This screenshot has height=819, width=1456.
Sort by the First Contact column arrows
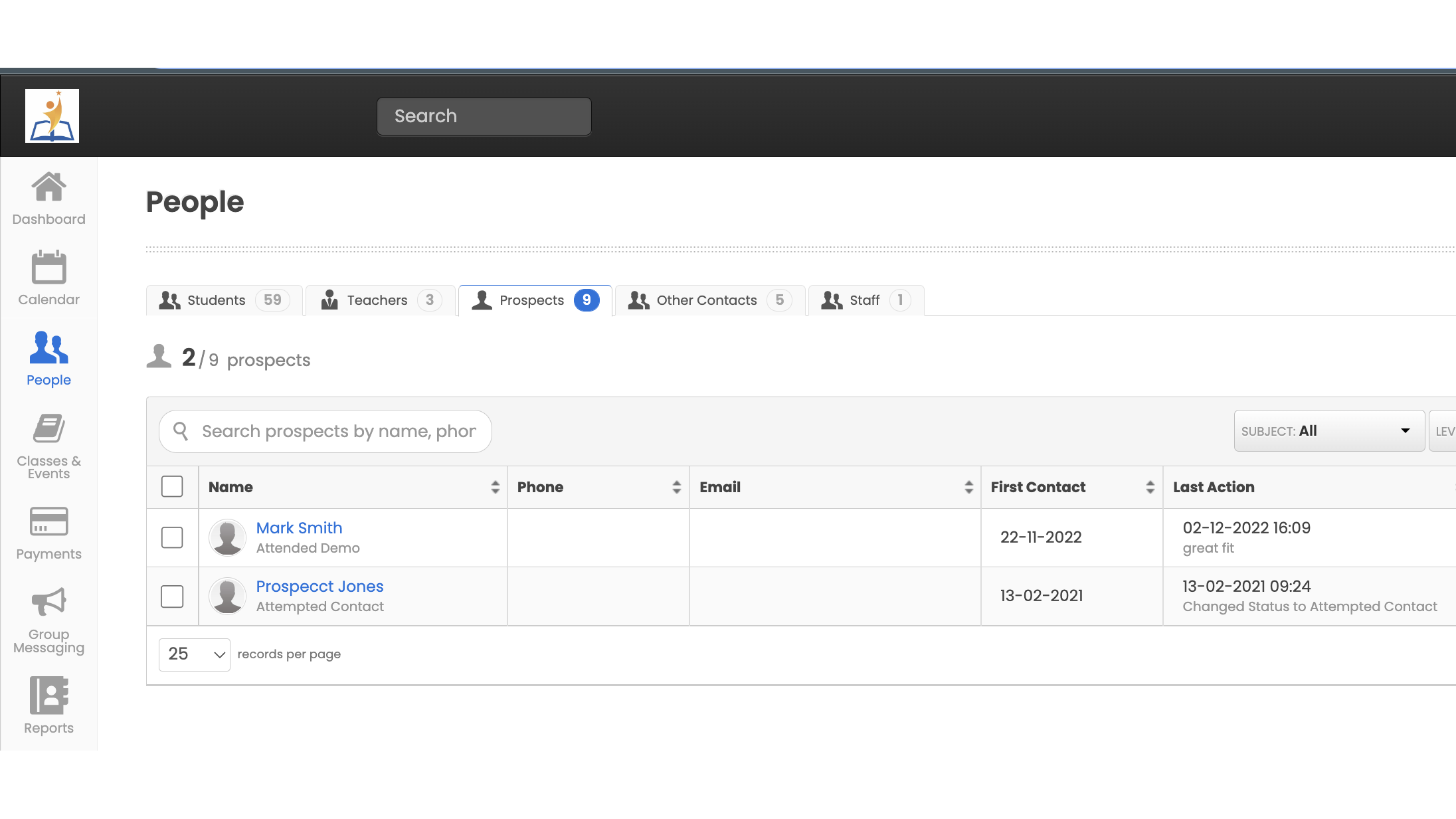click(1150, 487)
